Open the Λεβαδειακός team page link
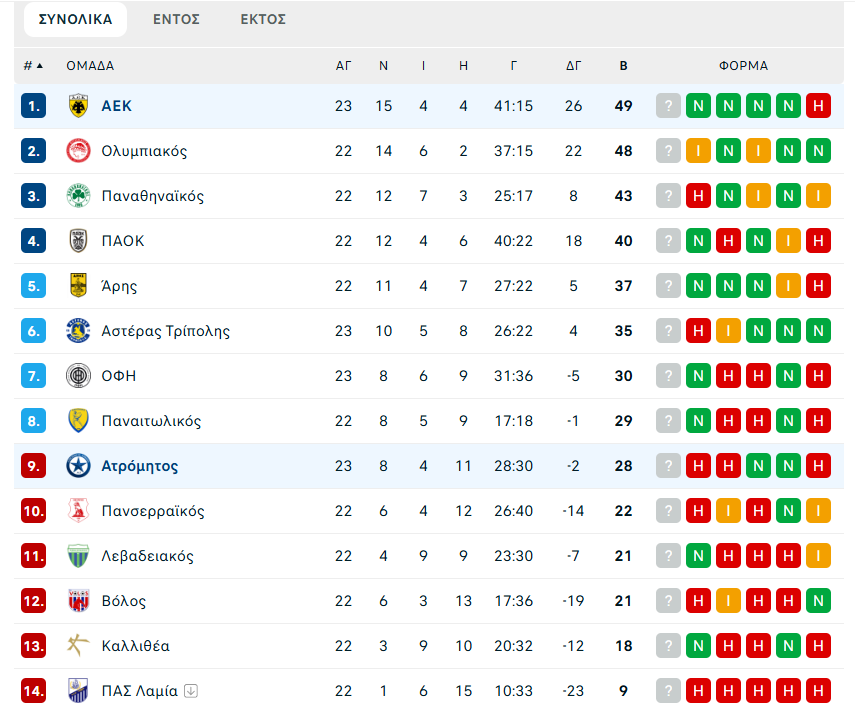Image resolution: width=855 pixels, height=711 pixels. [x=147, y=556]
